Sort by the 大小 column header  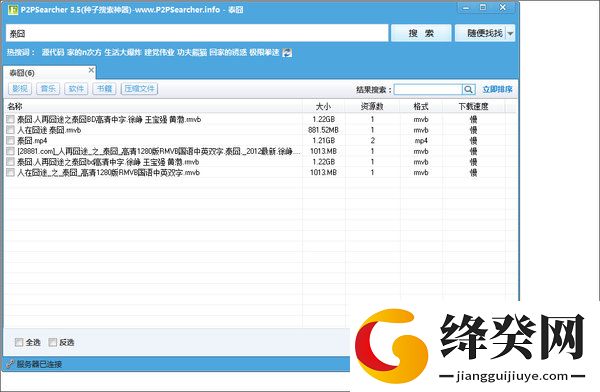click(324, 106)
